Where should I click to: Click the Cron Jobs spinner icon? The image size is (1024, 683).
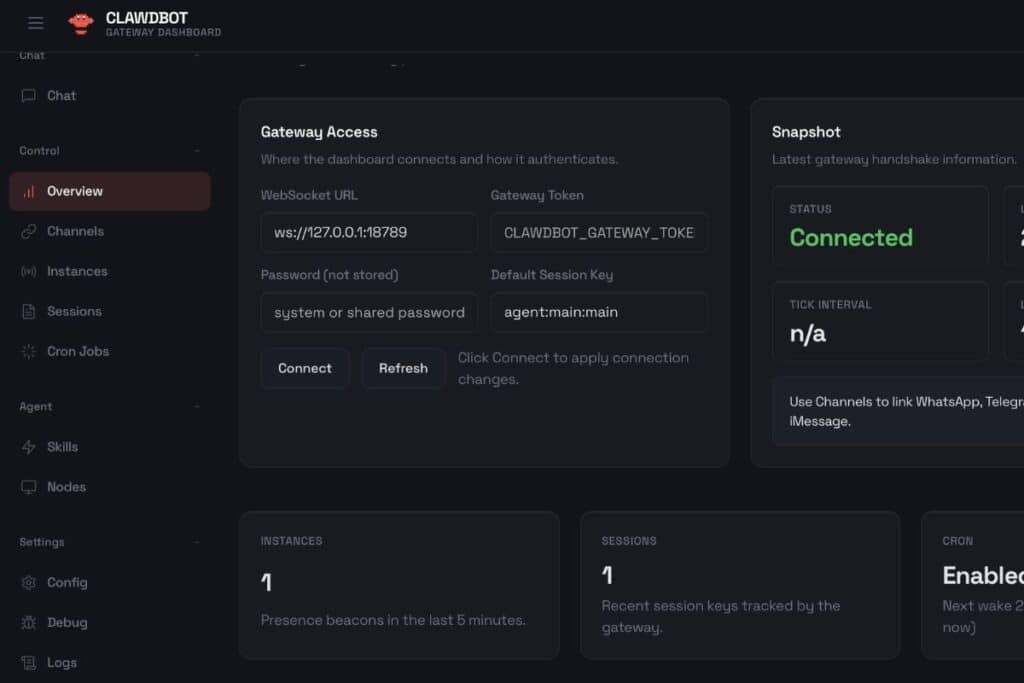coord(29,351)
